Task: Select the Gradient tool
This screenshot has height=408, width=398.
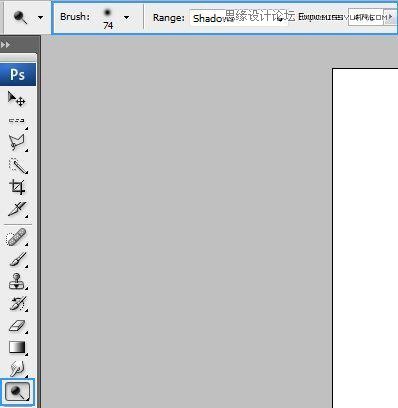Action: 17,347
